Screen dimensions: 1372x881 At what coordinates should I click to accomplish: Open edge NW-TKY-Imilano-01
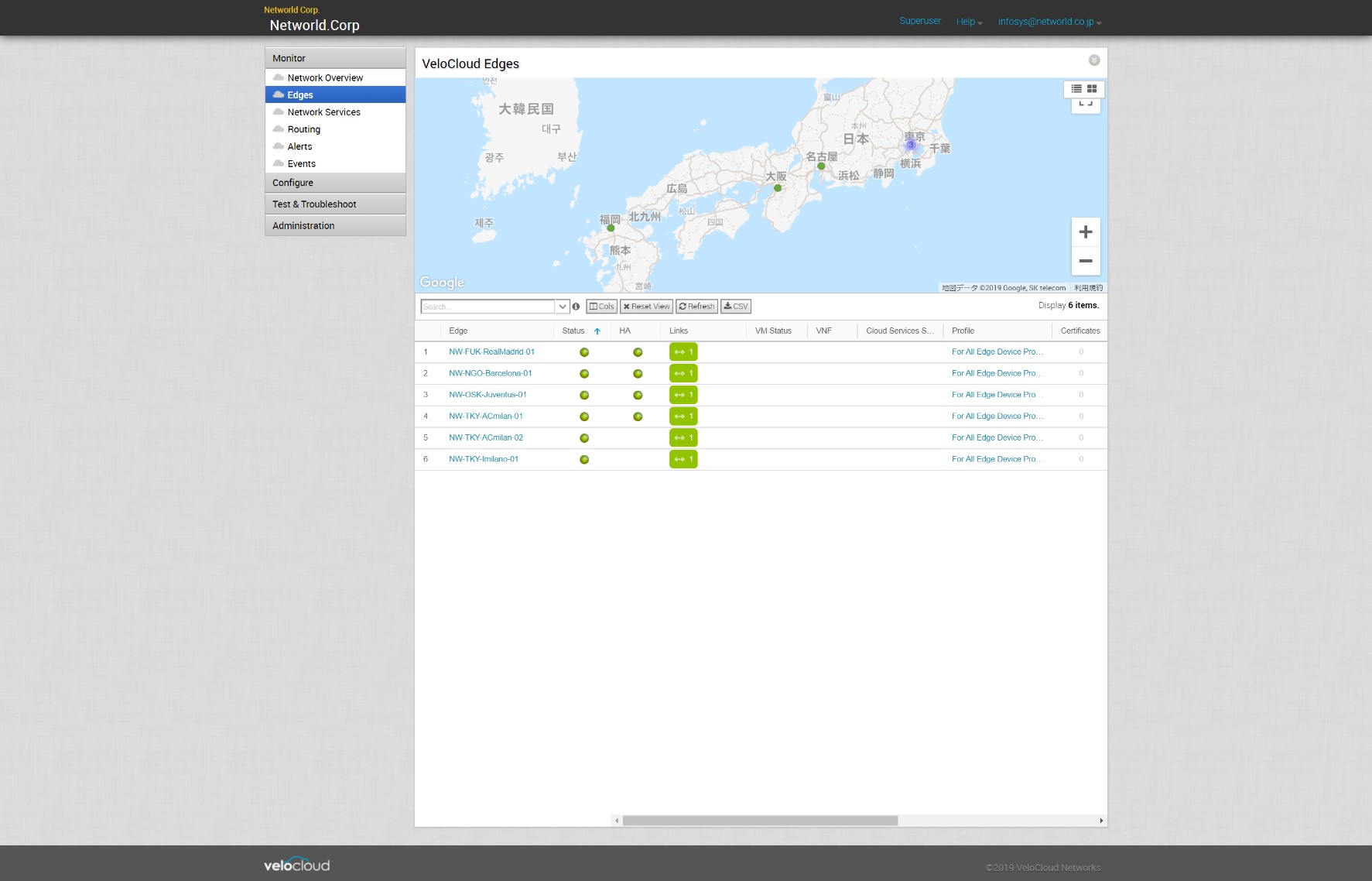[484, 459]
